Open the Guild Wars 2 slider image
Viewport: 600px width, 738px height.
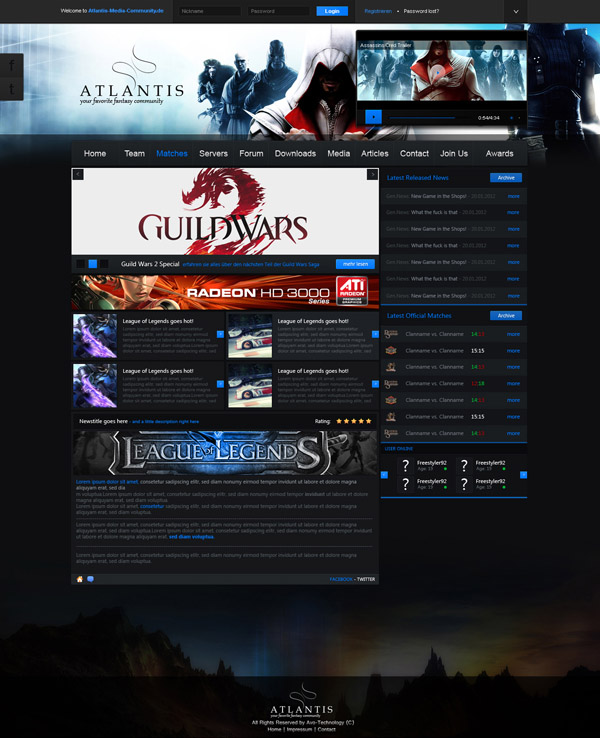tap(225, 211)
